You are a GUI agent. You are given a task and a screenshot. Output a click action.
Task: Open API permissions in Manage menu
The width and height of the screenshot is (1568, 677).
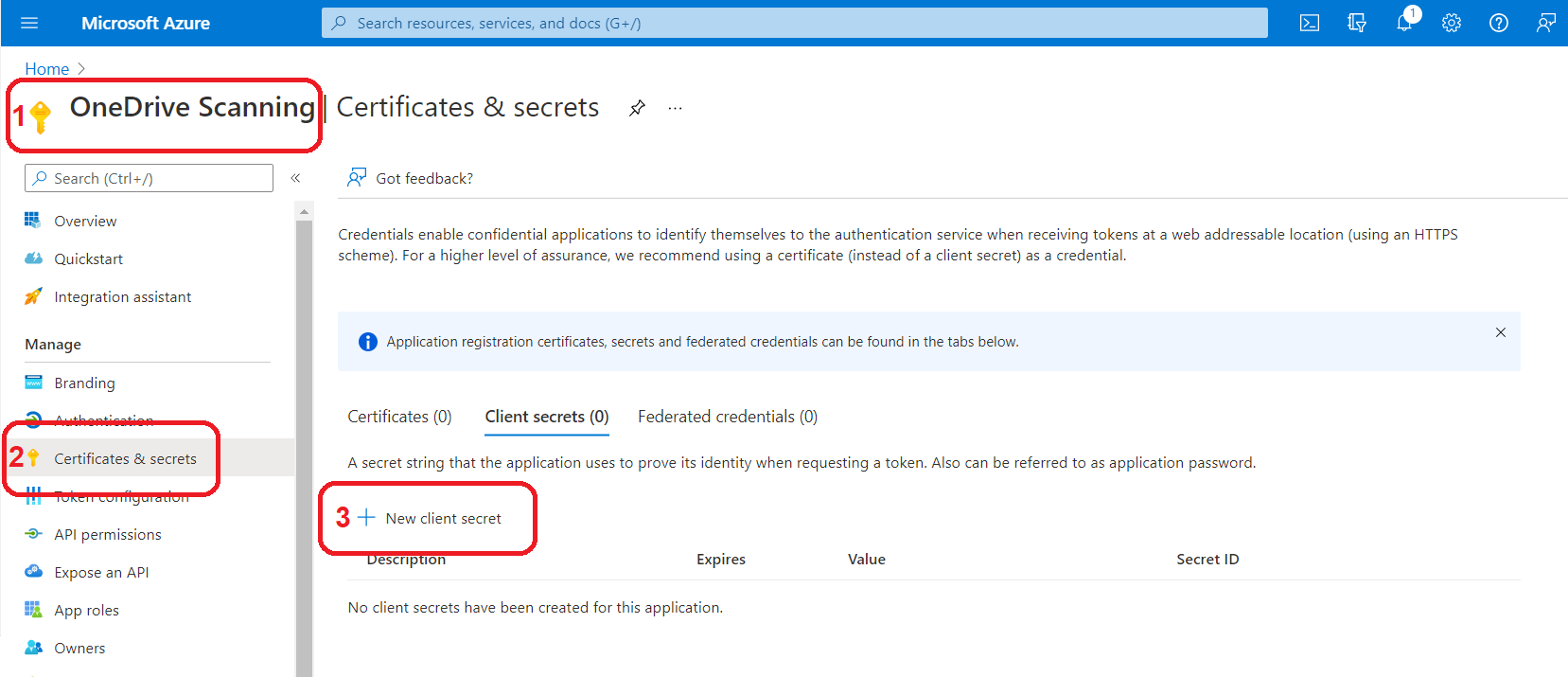107,534
